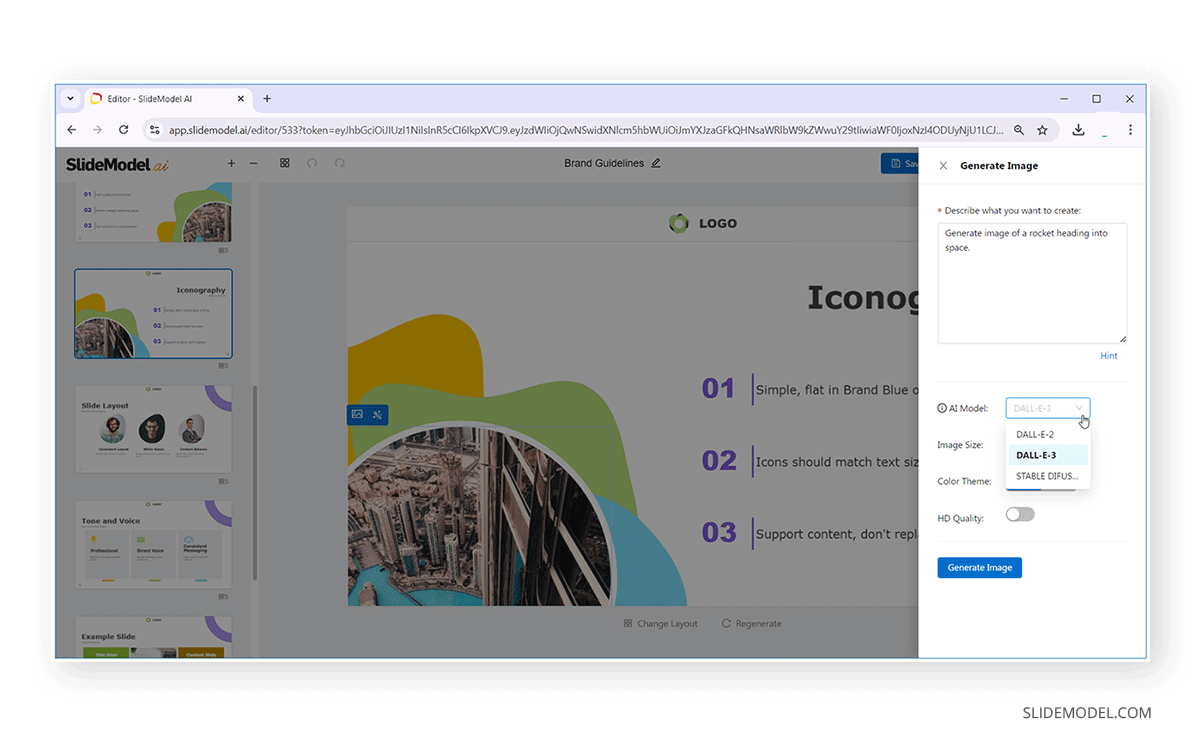Open the Hint link

[1108, 356]
